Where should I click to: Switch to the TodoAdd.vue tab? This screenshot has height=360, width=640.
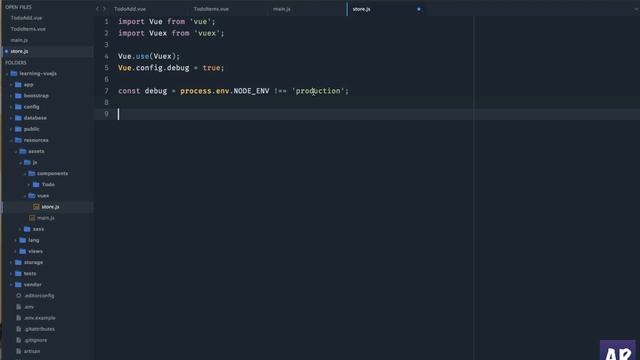point(130,9)
